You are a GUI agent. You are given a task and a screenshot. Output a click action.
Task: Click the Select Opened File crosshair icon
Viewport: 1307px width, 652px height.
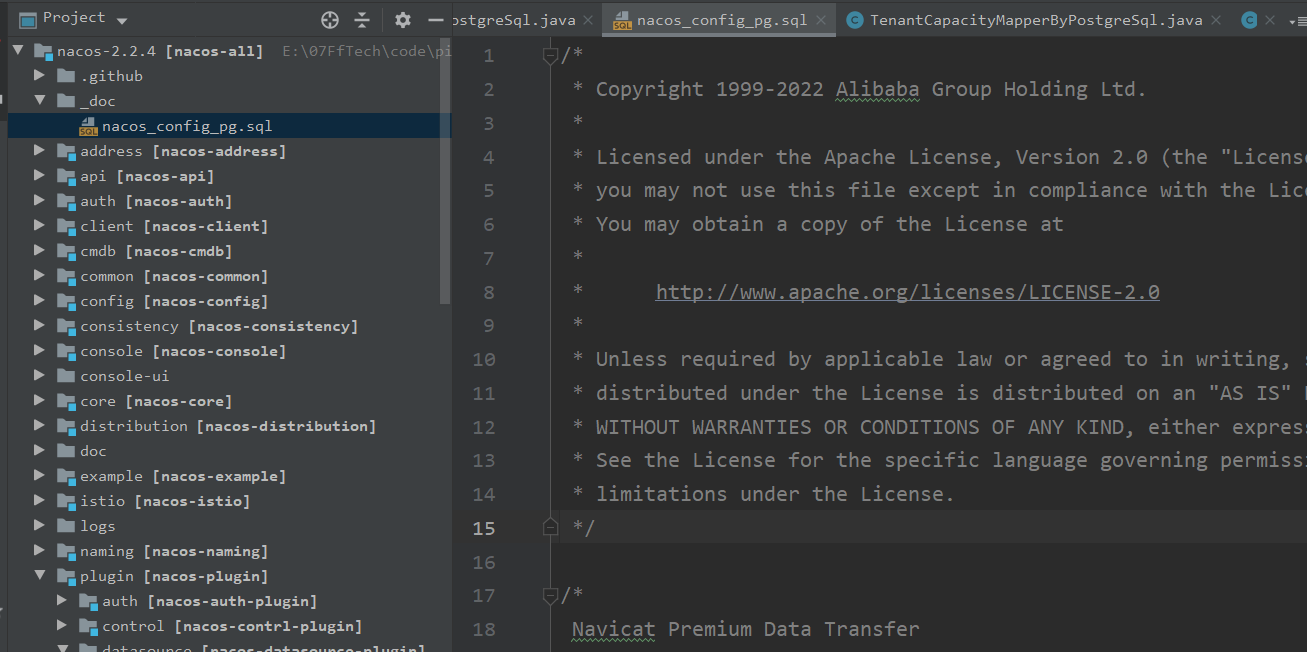point(329,17)
